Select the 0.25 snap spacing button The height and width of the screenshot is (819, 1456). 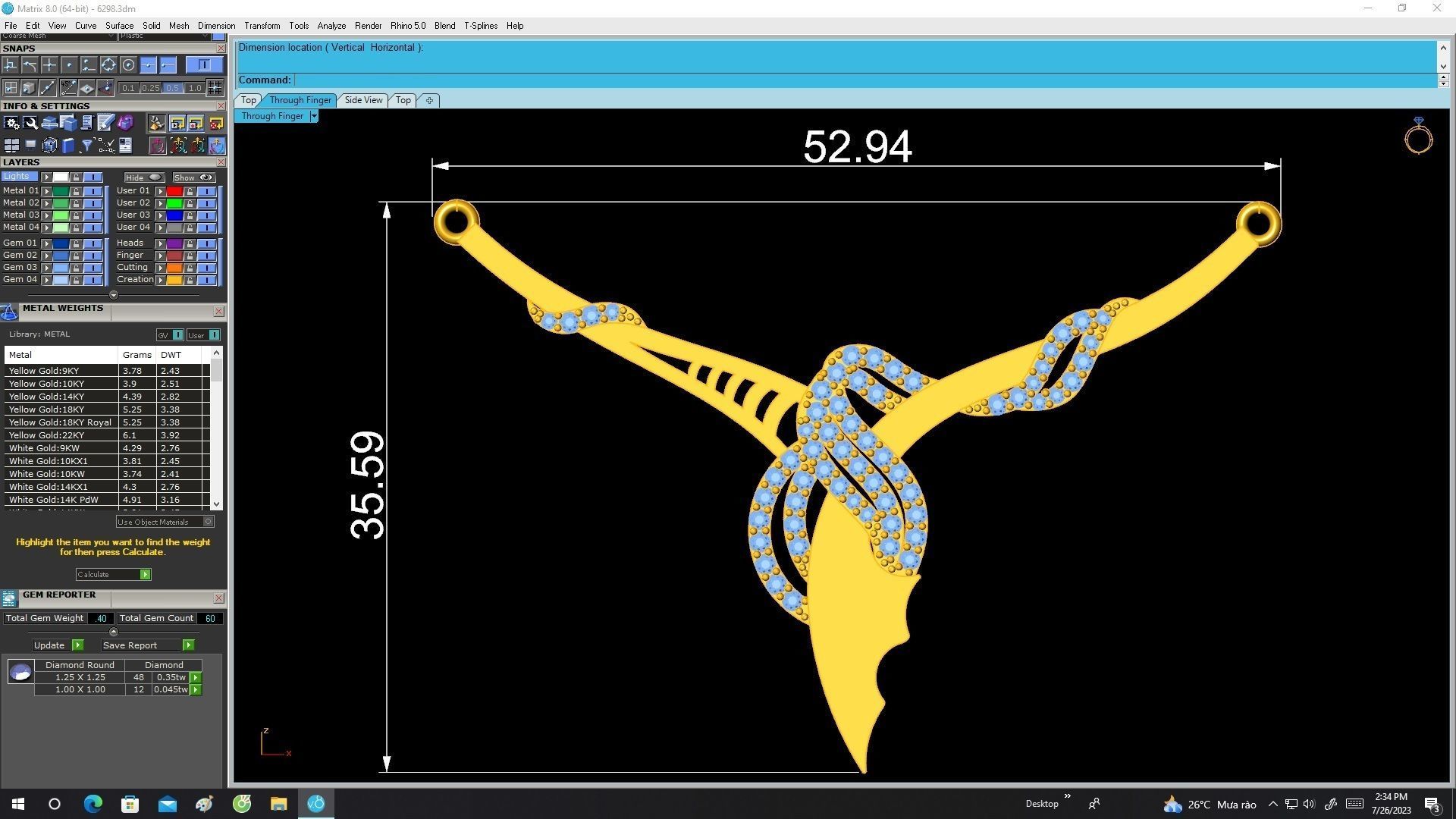[x=150, y=88]
